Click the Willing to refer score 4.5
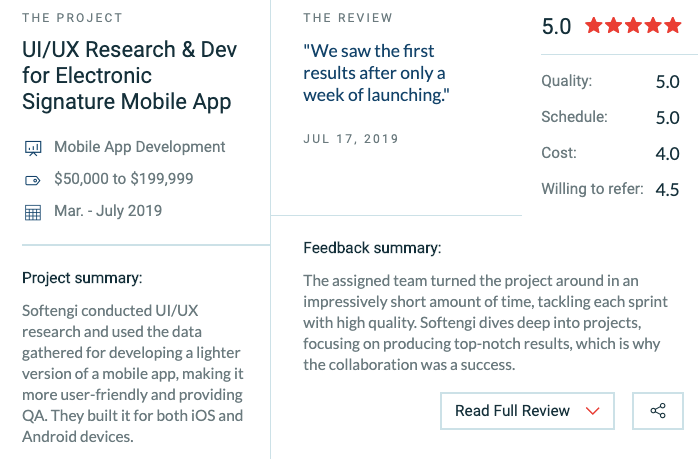Screen dimensions: 698x459 point(667,190)
